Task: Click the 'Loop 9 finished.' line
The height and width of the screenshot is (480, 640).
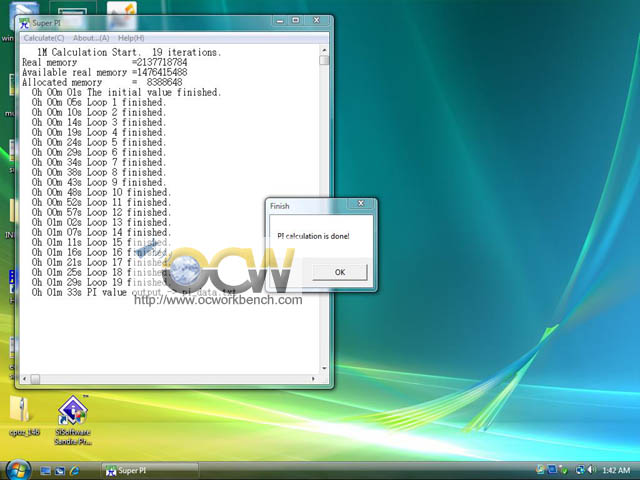Action: point(99,182)
